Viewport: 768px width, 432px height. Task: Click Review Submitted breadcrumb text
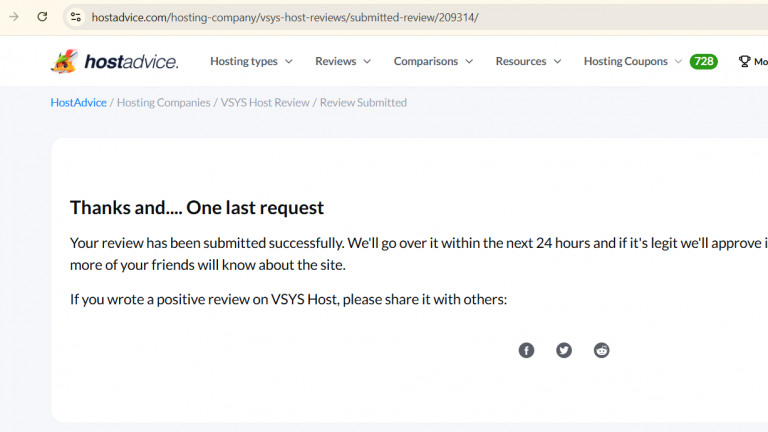[x=363, y=102]
